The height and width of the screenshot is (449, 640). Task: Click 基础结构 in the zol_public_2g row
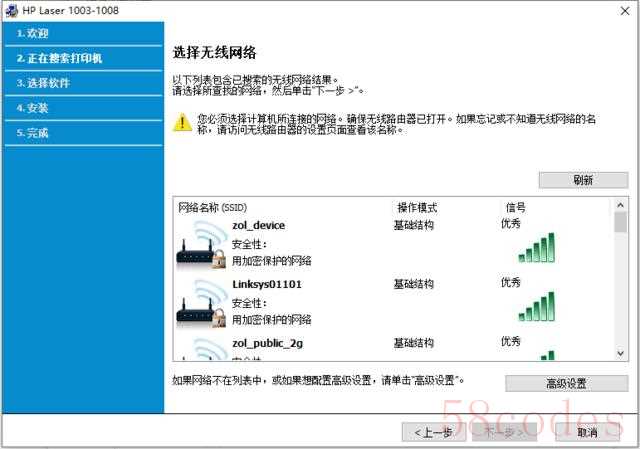pos(413,343)
